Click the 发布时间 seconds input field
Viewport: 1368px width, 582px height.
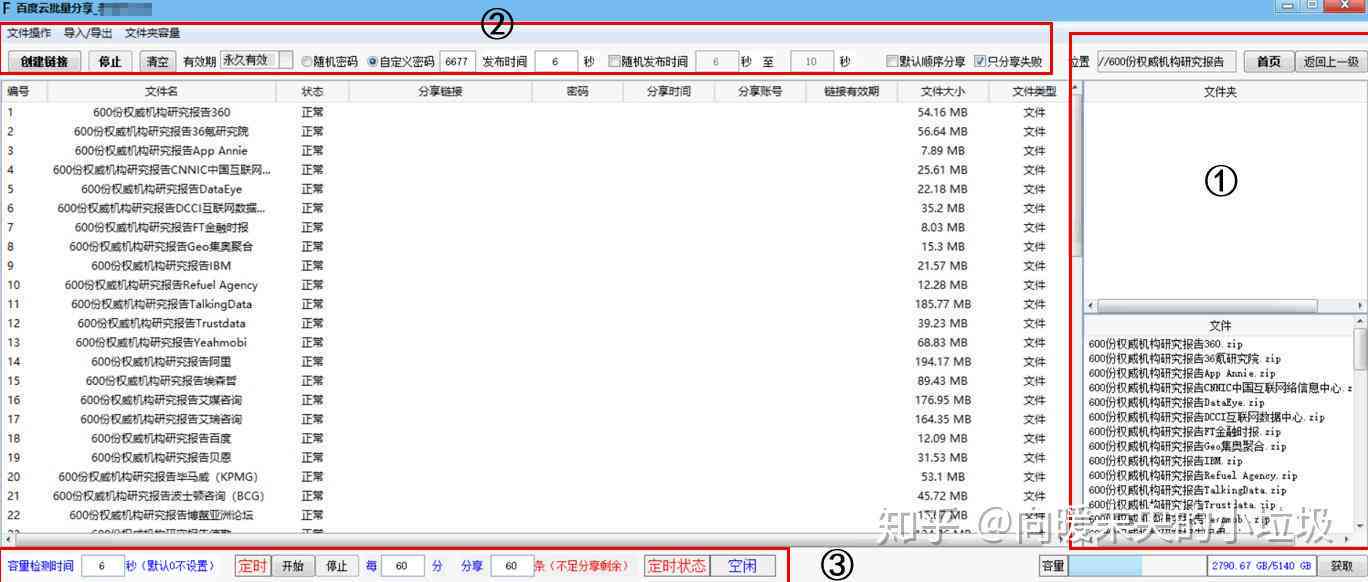556,61
